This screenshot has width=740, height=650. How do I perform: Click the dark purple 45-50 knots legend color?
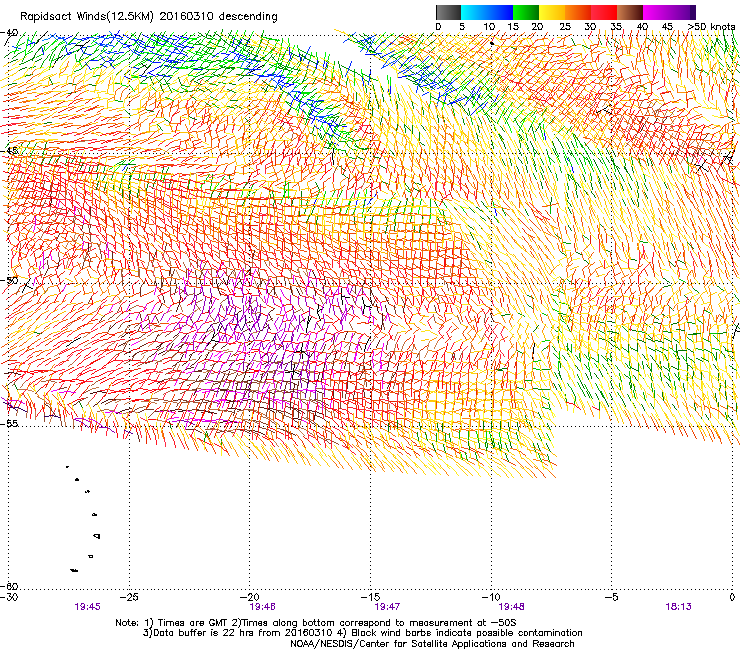682,12
